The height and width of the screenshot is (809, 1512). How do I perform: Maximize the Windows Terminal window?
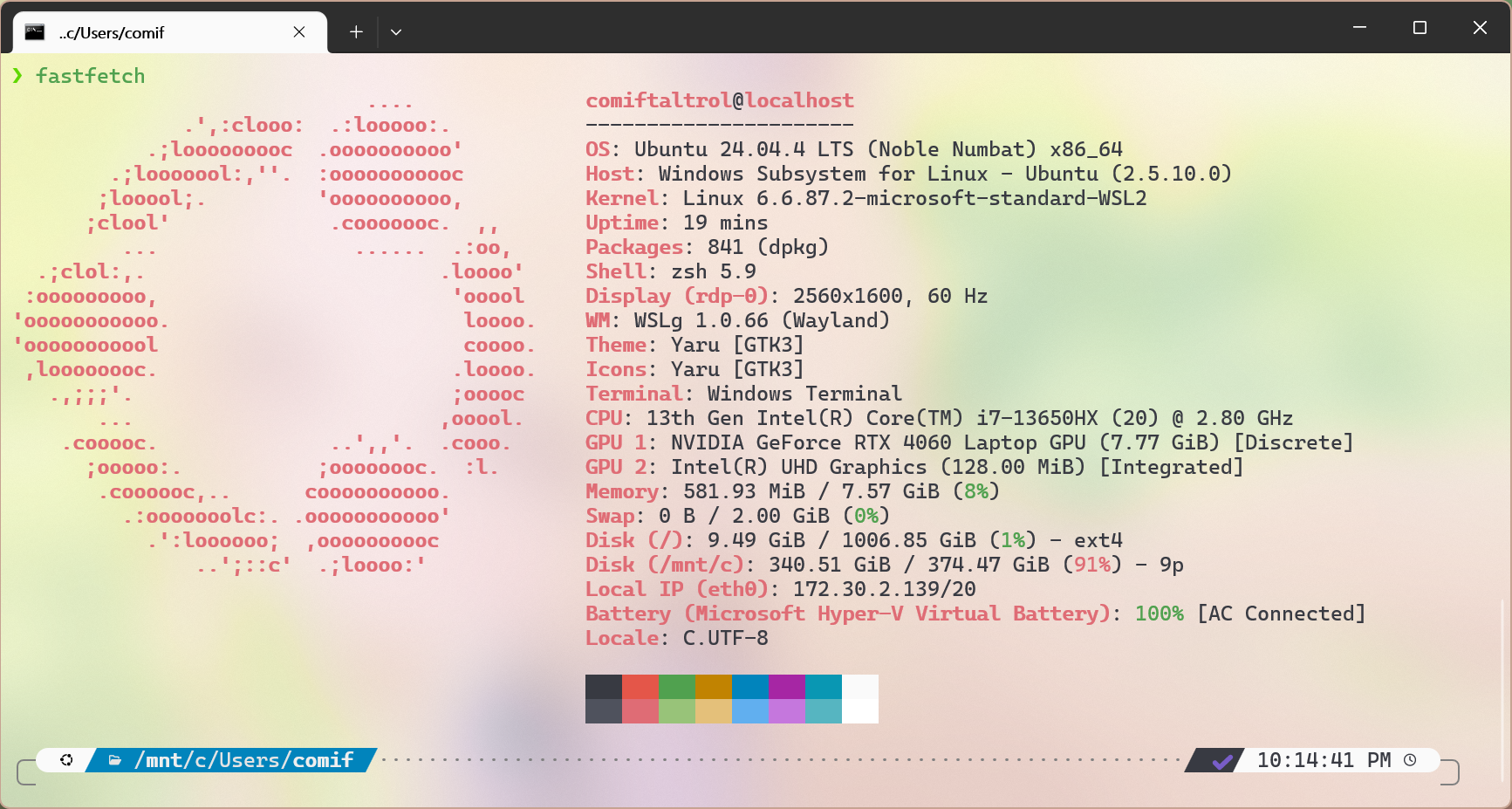click(1420, 28)
